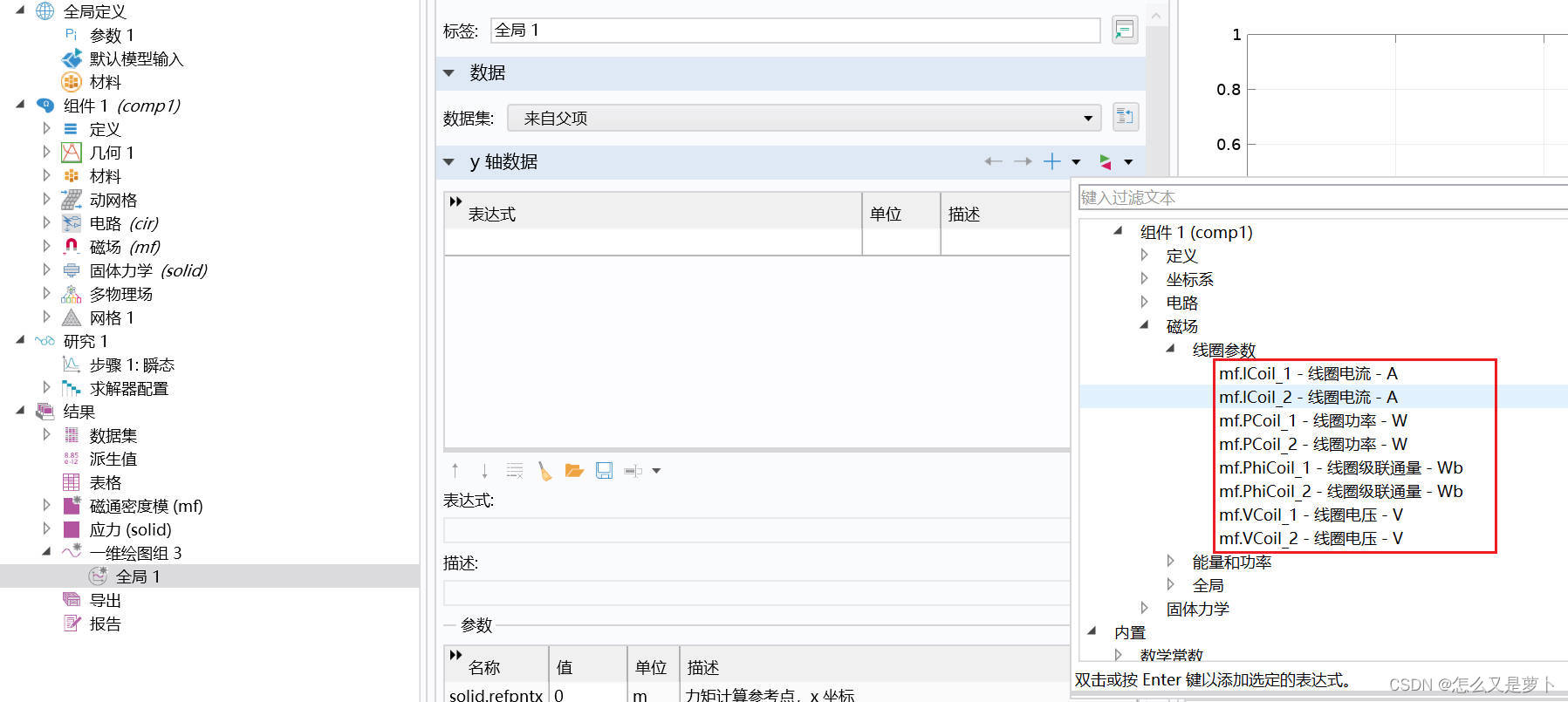Open the 参数 1 parameters node

(x=111, y=36)
